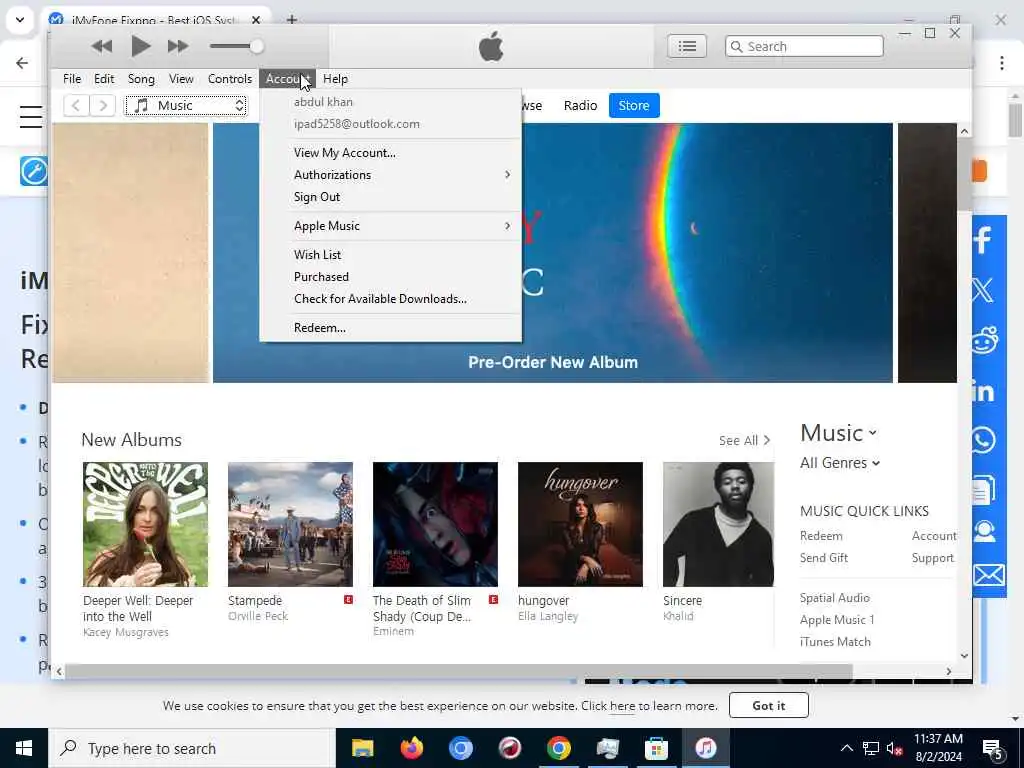Click the iTunes volume slider knob
The width and height of the screenshot is (1024, 768).
click(257, 46)
